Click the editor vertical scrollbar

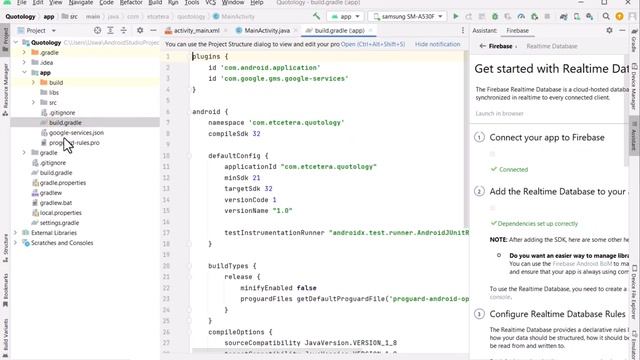[x=465, y=139]
